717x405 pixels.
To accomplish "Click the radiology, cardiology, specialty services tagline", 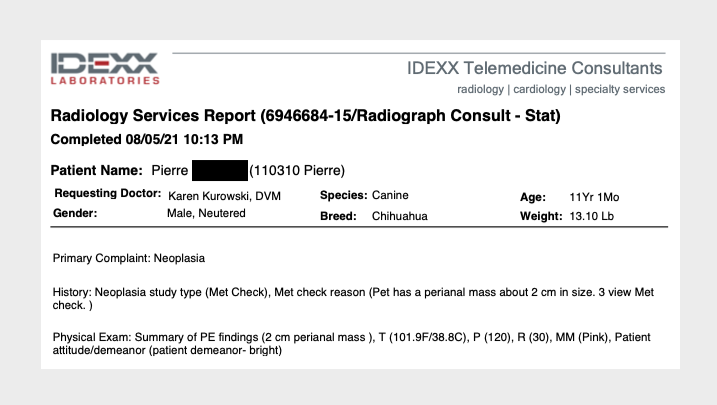I will click(561, 89).
